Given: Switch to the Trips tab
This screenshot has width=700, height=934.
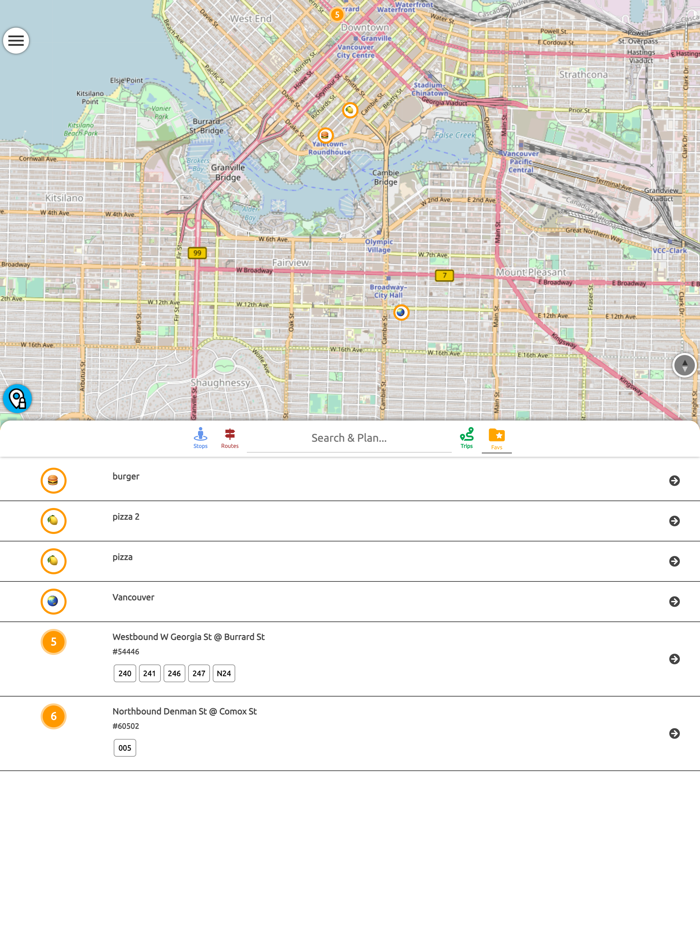Looking at the screenshot, I should [x=466, y=438].
